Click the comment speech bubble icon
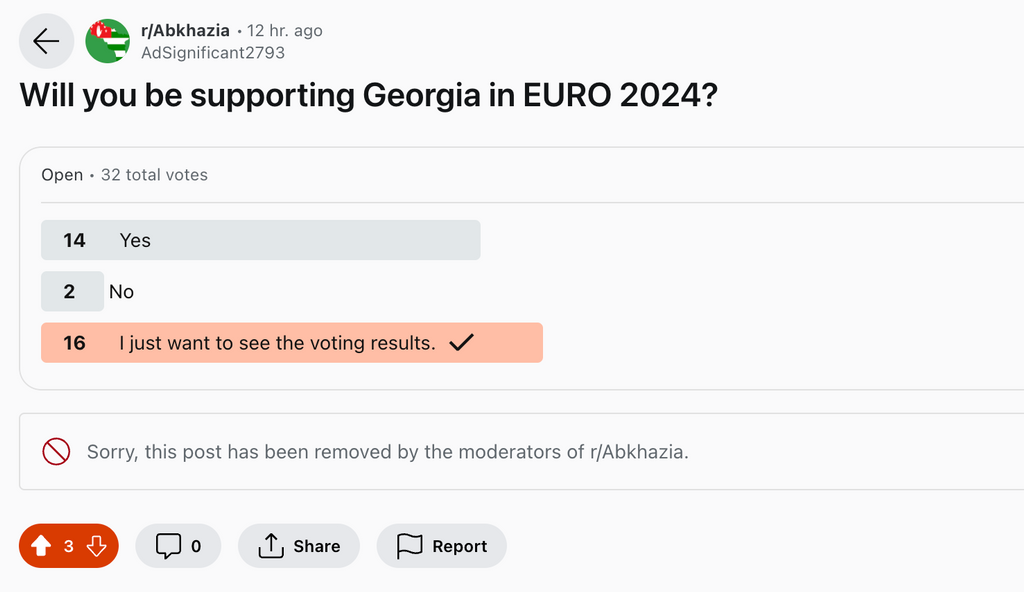Screen dimensions: 1024x592 click(168, 546)
